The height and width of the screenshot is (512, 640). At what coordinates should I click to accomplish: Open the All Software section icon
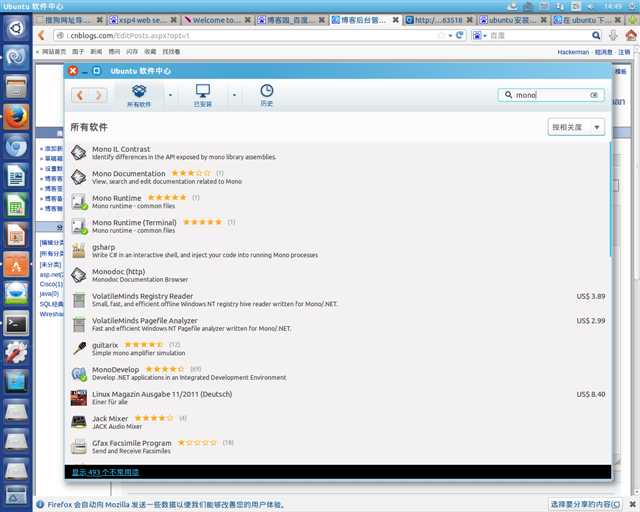[139, 91]
